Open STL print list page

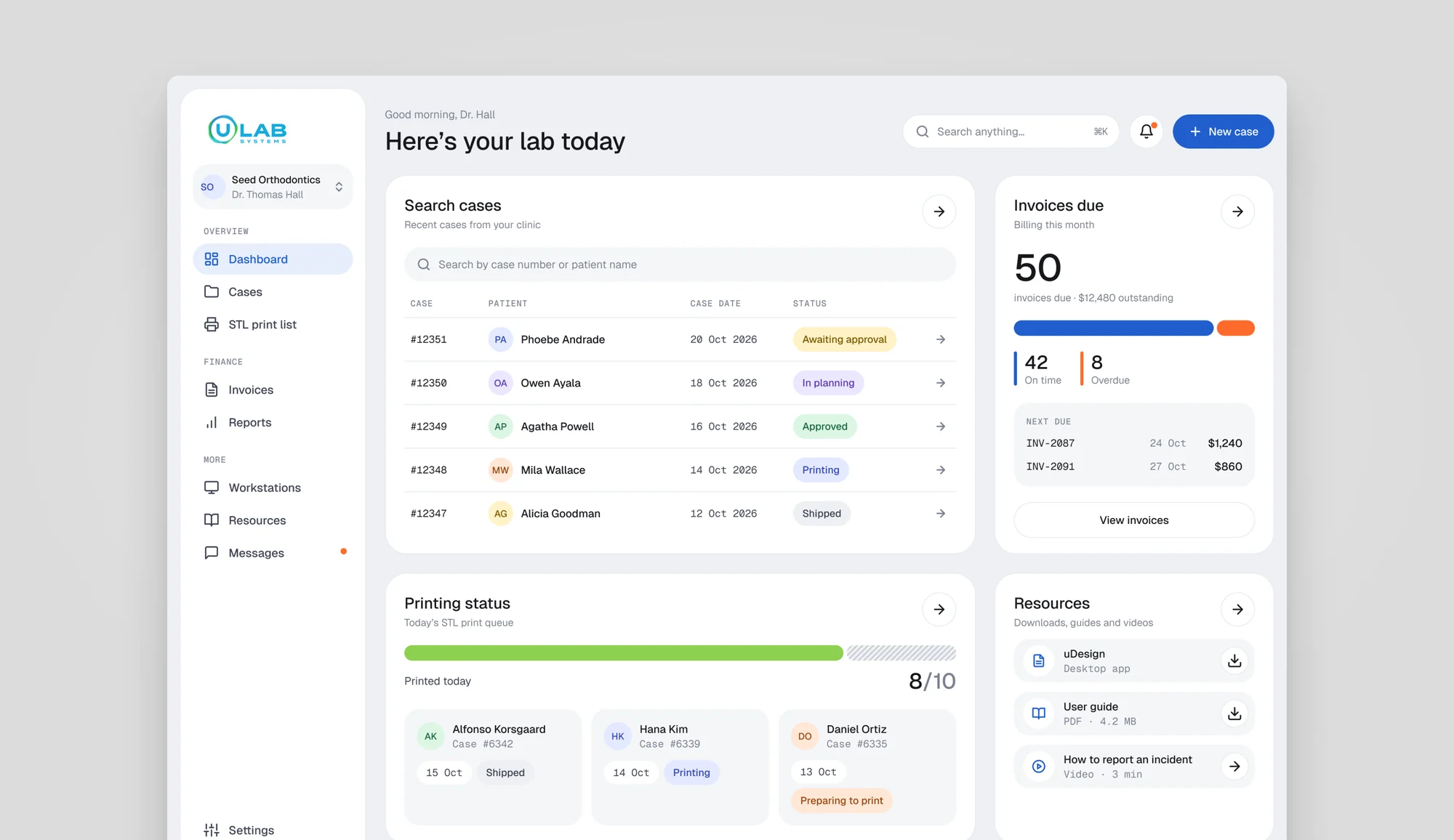(x=273, y=325)
